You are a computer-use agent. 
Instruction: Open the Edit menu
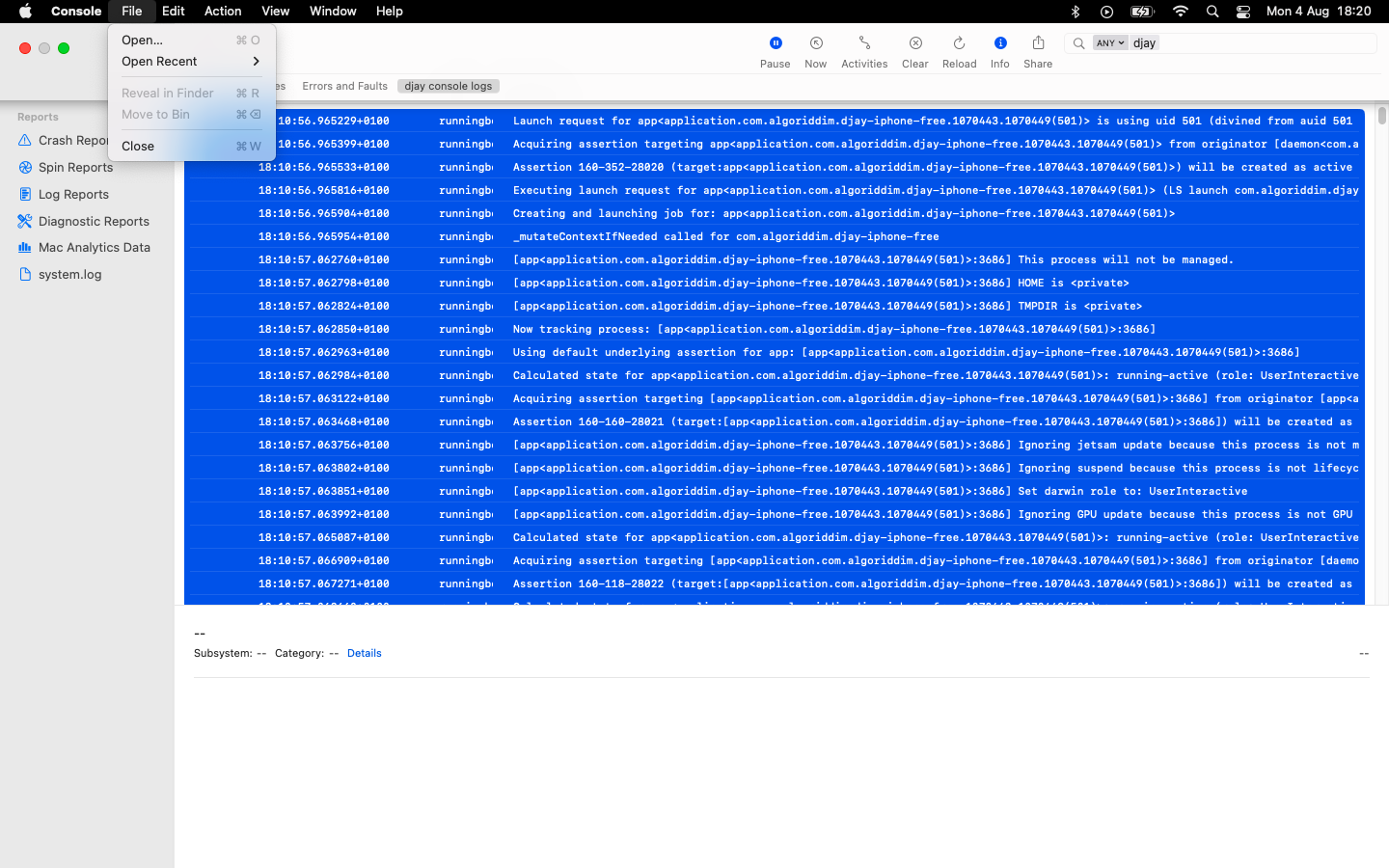174,12
